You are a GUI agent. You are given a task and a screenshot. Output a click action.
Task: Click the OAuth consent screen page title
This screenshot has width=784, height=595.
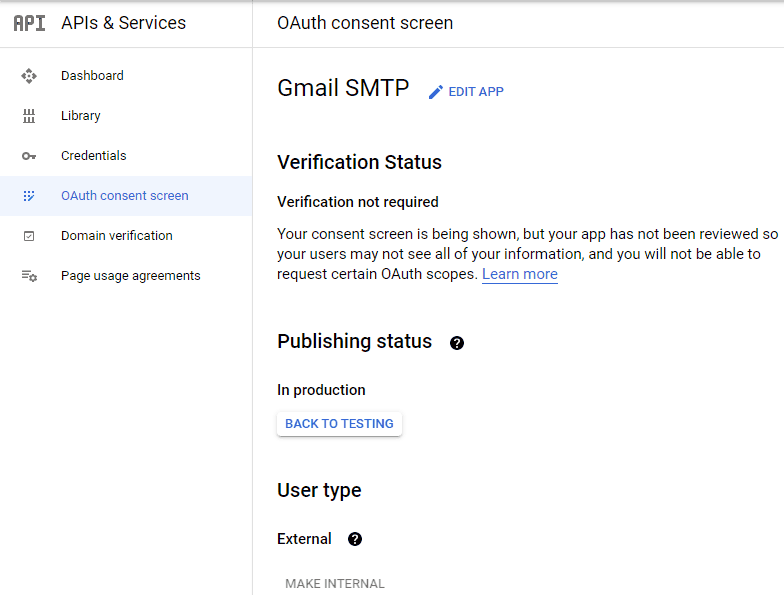pyautogui.click(x=365, y=23)
